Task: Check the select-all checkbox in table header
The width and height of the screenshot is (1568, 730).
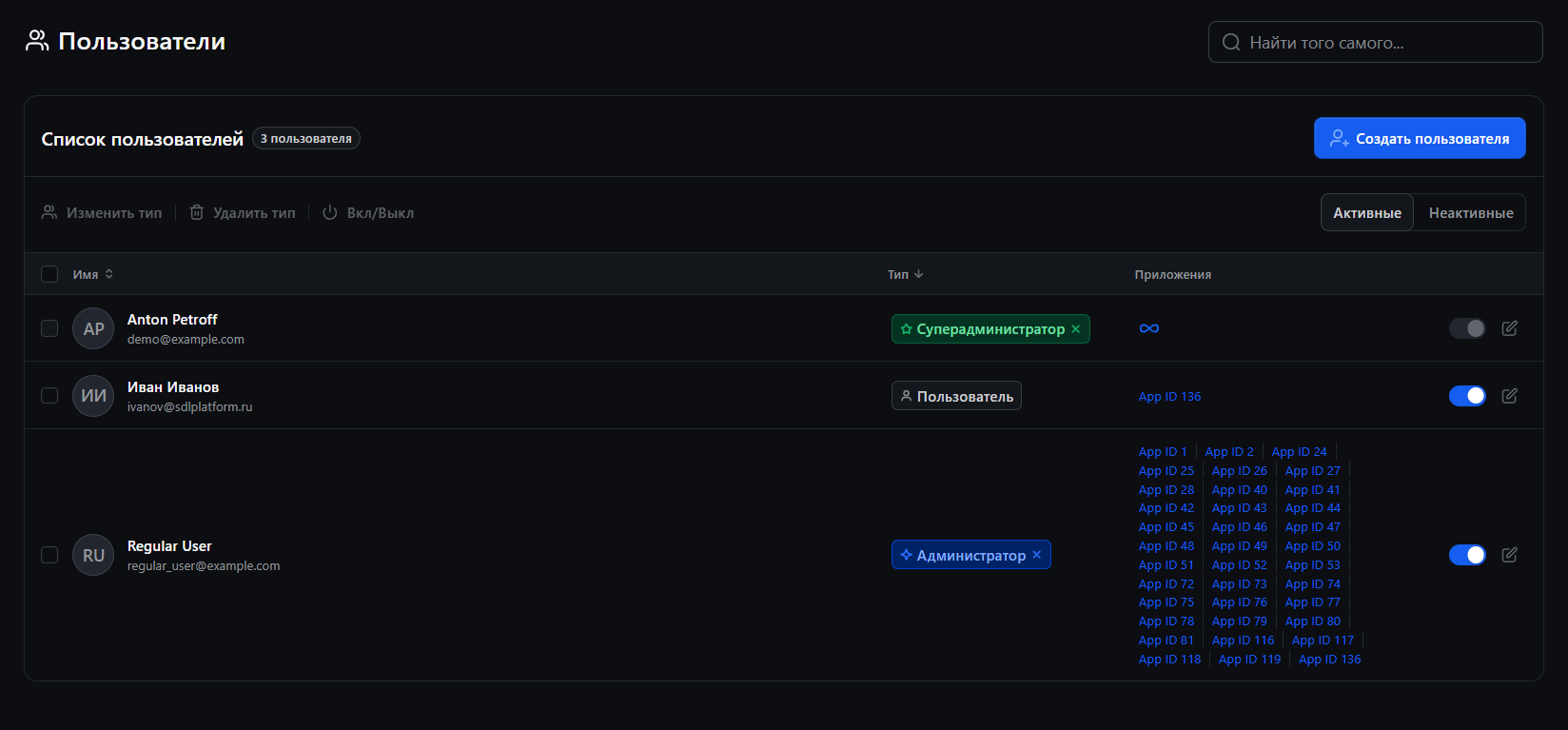Action: click(49, 274)
